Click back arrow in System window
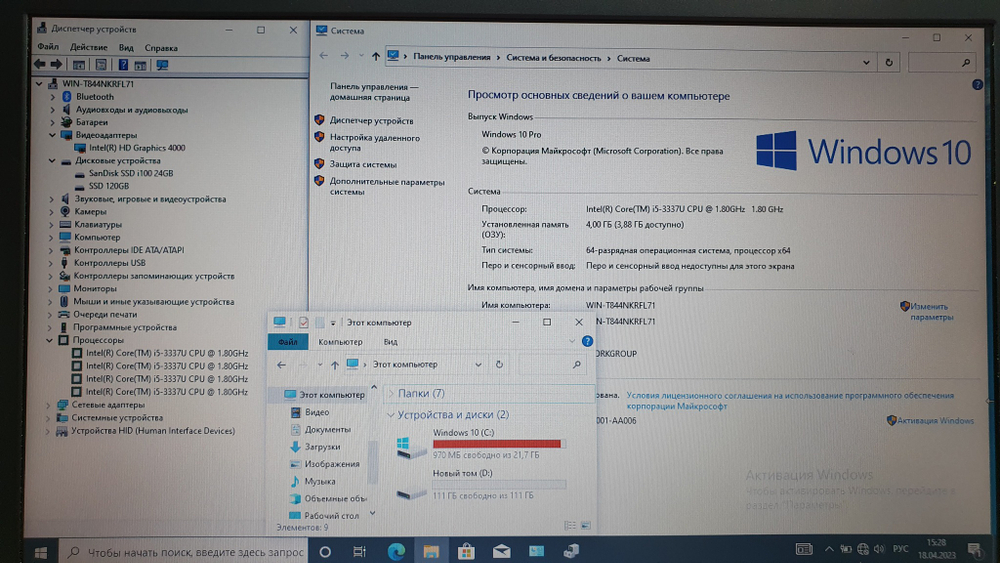This screenshot has height=563, width=1000. pyautogui.click(x=323, y=56)
